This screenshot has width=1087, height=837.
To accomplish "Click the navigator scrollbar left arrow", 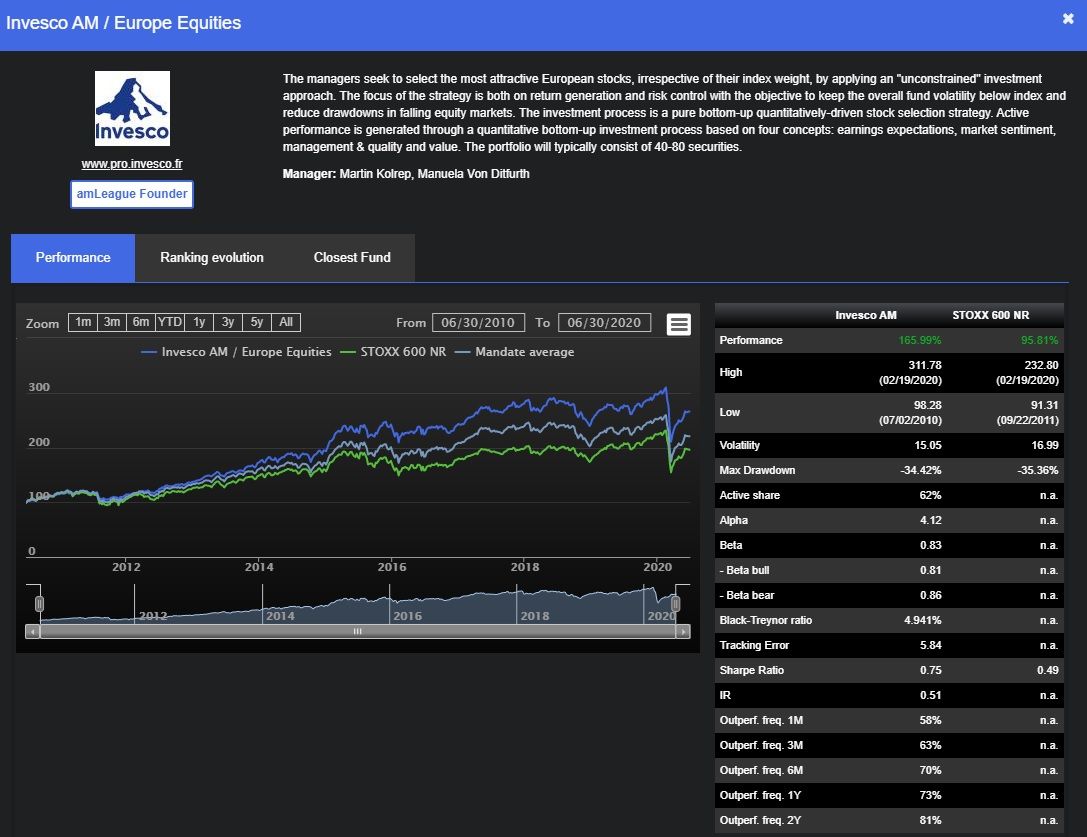I will point(32,632).
